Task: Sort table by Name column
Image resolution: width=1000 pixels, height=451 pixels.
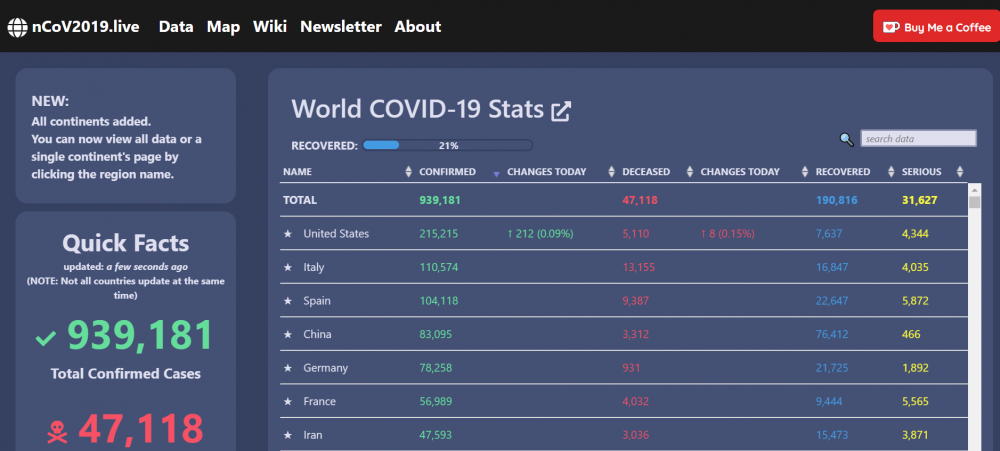Action: coord(409,172)
